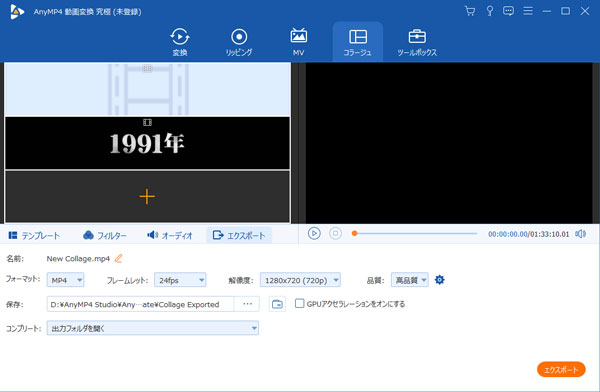Image resolution: width=600 pixels, height=392 pixels.
Task: Open the 解像度 1280x720 dropdown
Action: click(x=300, y=280)
